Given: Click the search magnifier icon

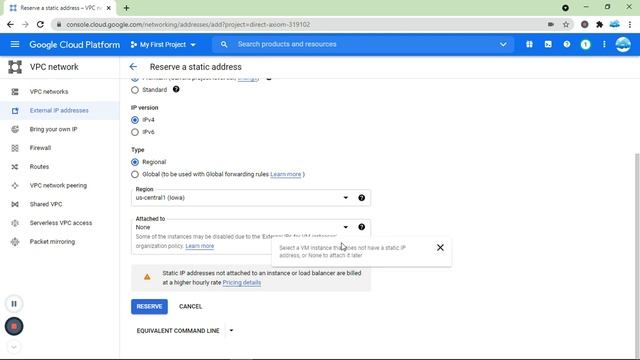Looking at the screenshot, I should click(x=224, y=44).
